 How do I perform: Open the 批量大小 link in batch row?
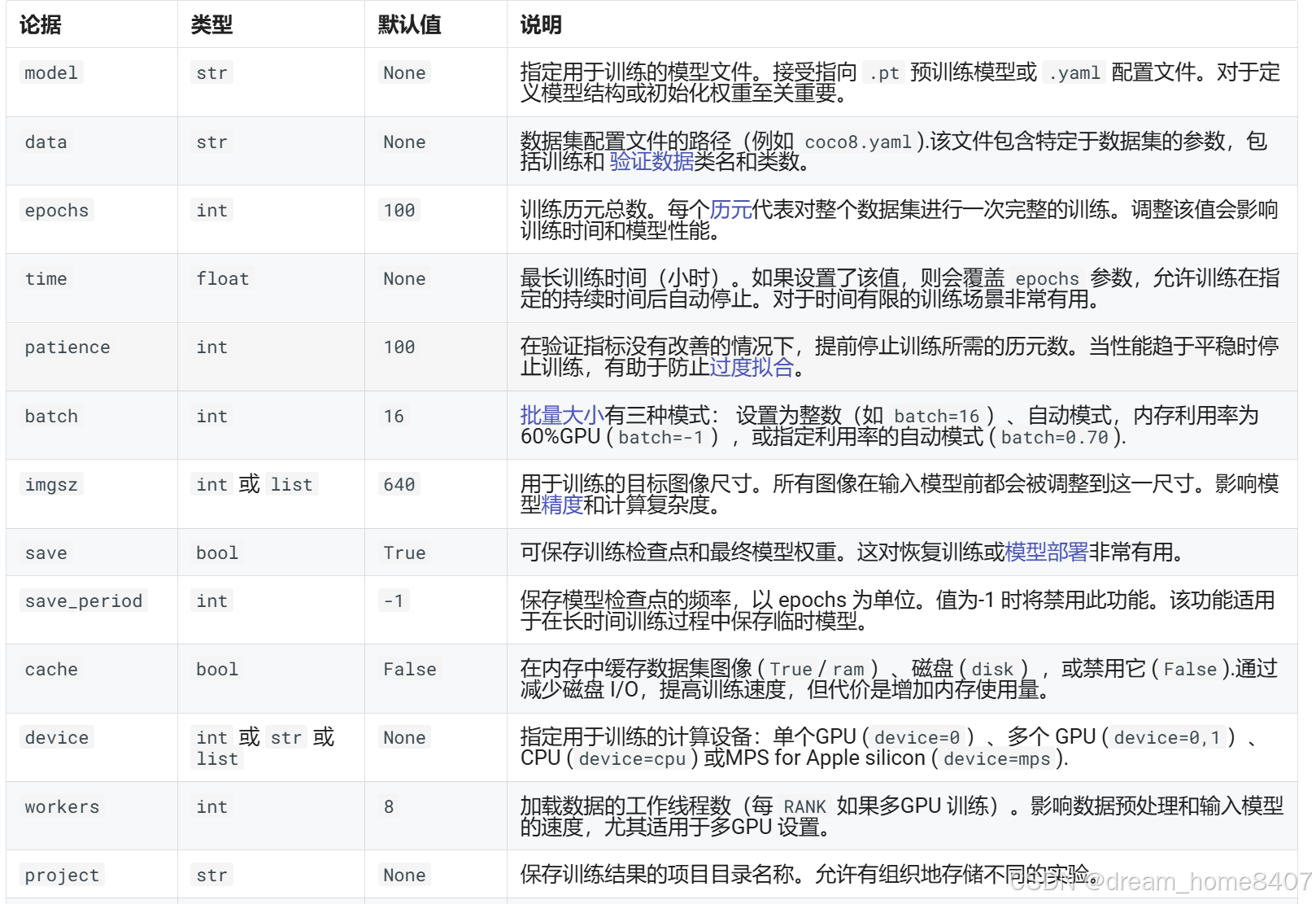pos(562,416)
